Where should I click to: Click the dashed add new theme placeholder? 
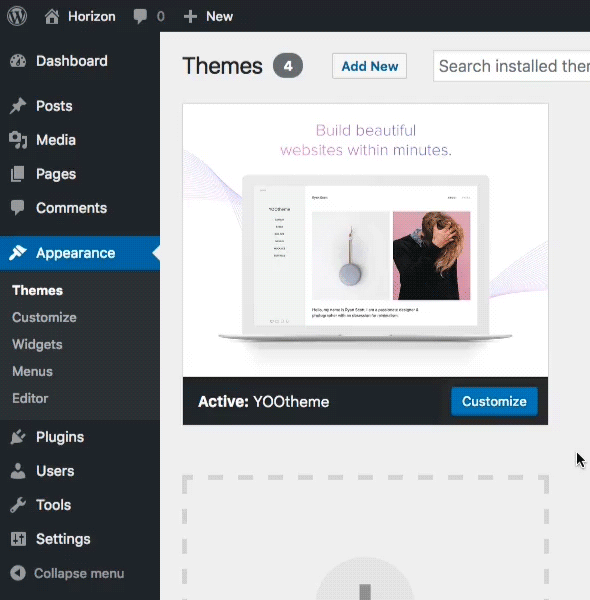[x=365, y=537]
